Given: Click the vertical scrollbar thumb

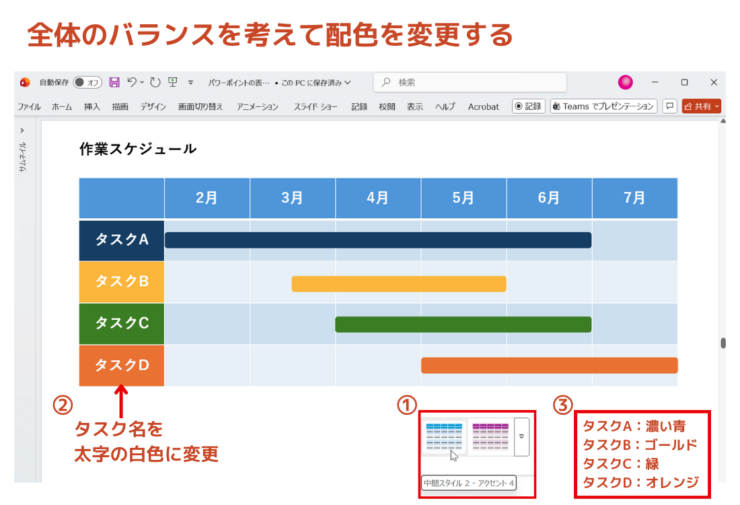Looking at the screenshot, I should tap(723, 343).
